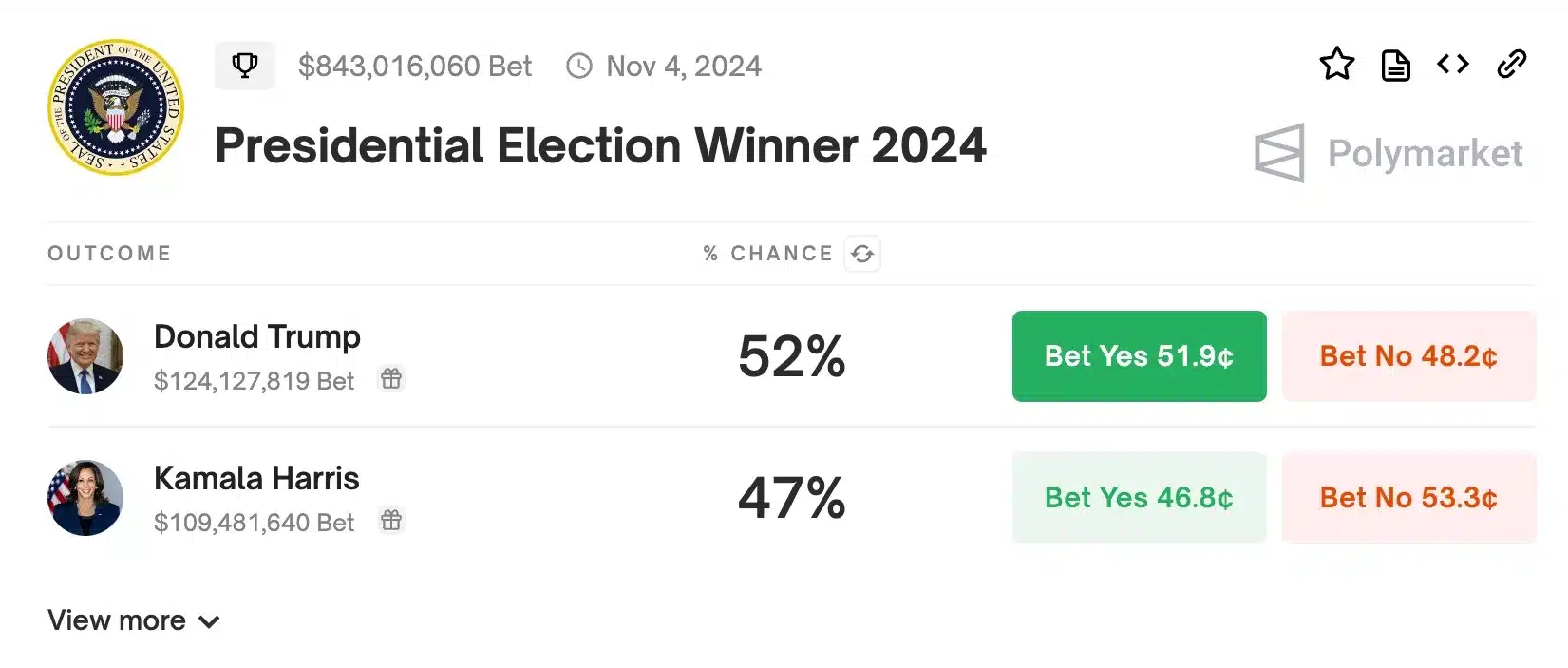This screenshot has height=668, width=1568.
Task: Click the presidential seal image
Action: coord(116,107)
